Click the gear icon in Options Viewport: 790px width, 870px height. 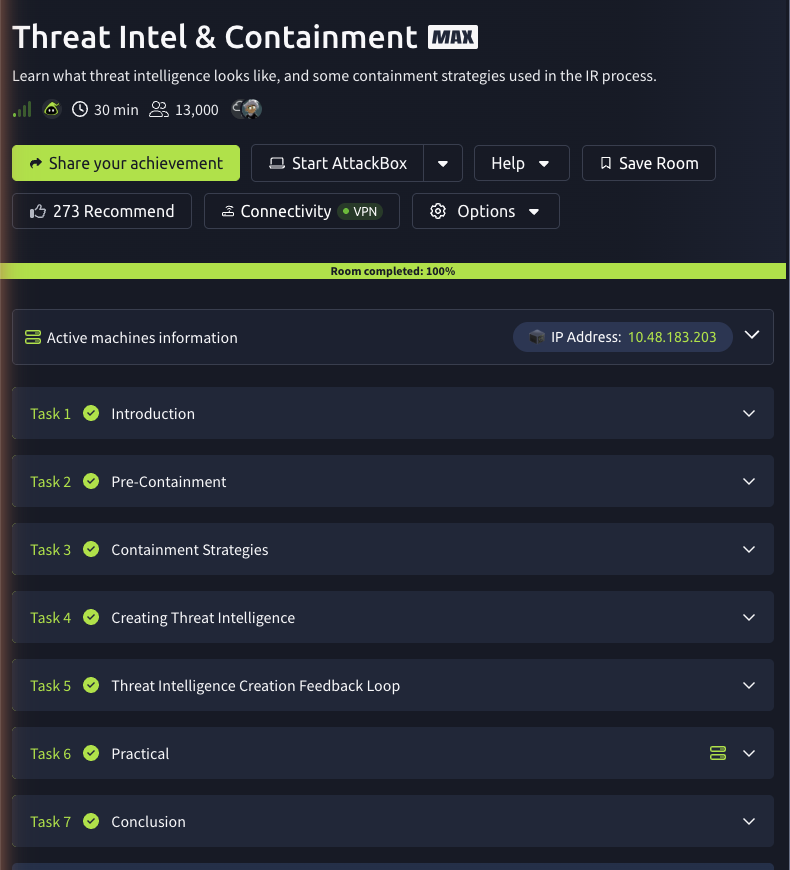pyautogui.click(x=438, y=211)
